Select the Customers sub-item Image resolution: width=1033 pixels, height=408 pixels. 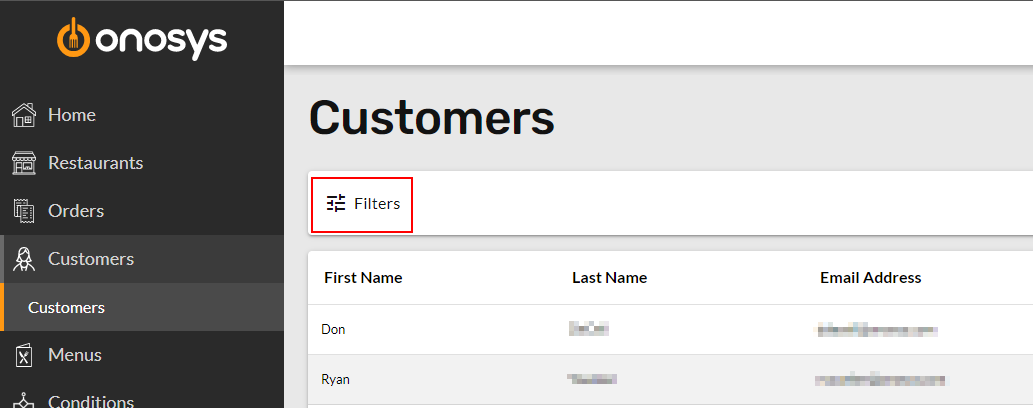tap(142, 307)
